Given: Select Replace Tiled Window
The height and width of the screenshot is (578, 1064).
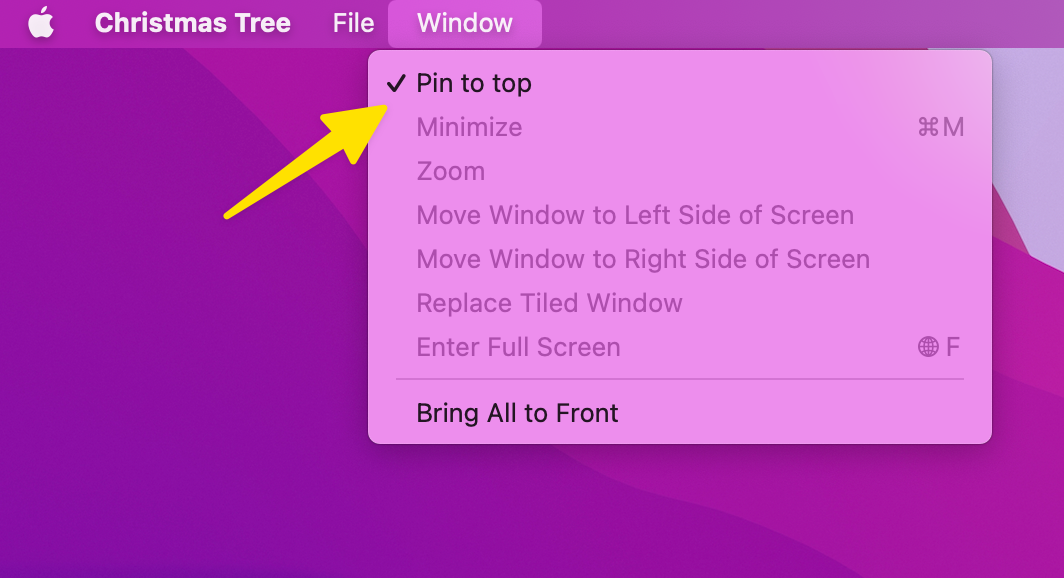Looking at the screenshot, I should click(549, 303).
